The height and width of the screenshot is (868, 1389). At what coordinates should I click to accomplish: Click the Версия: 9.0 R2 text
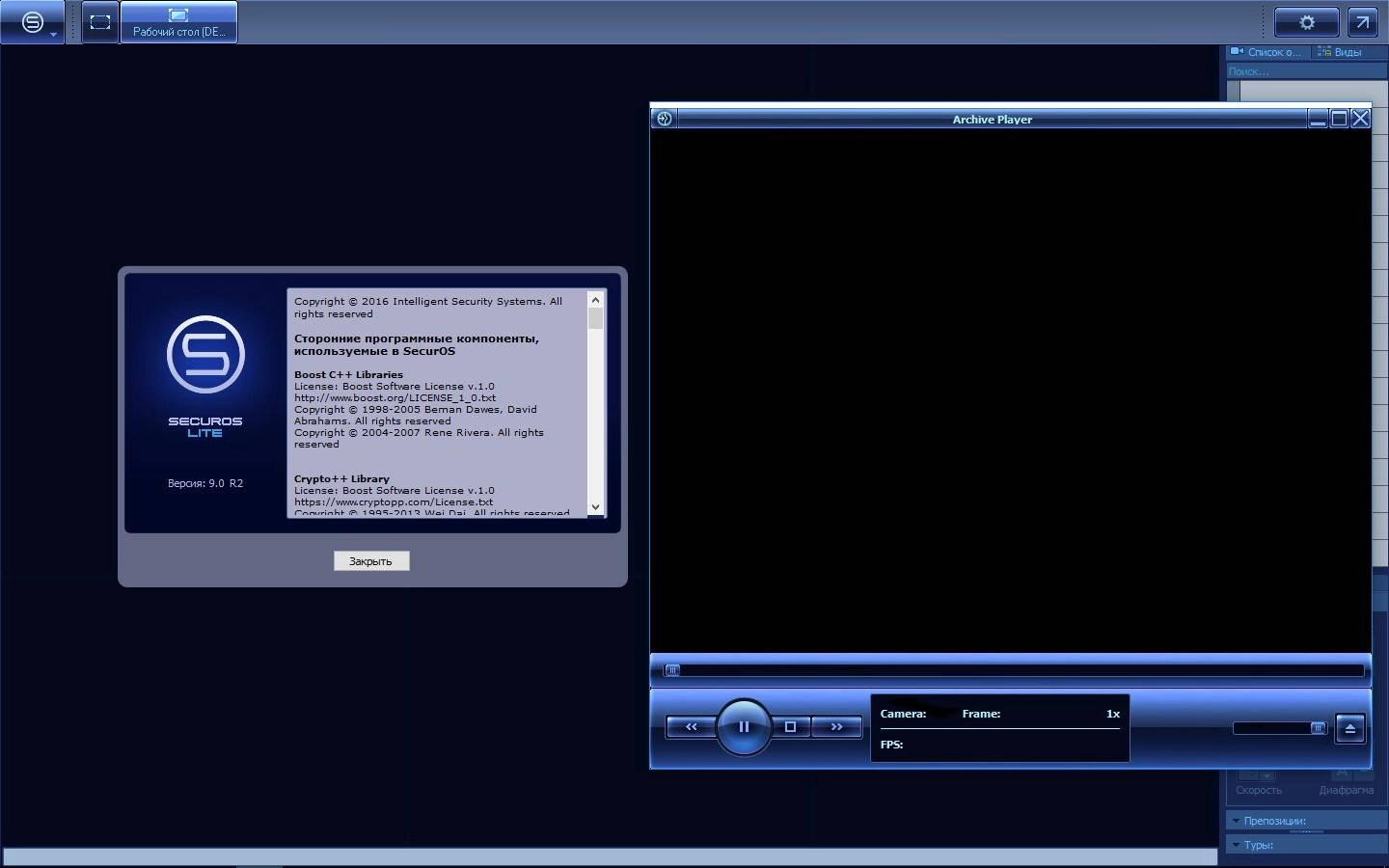coord(205,483)
